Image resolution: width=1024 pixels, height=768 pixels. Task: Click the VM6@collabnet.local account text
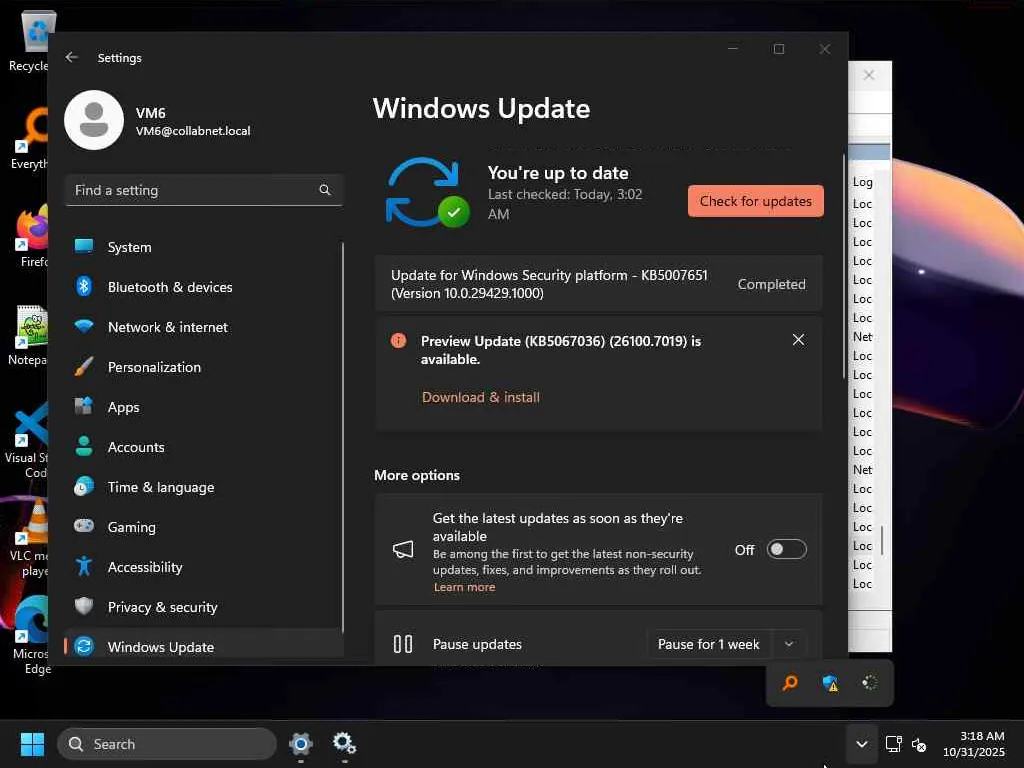[x=193, y=131]
